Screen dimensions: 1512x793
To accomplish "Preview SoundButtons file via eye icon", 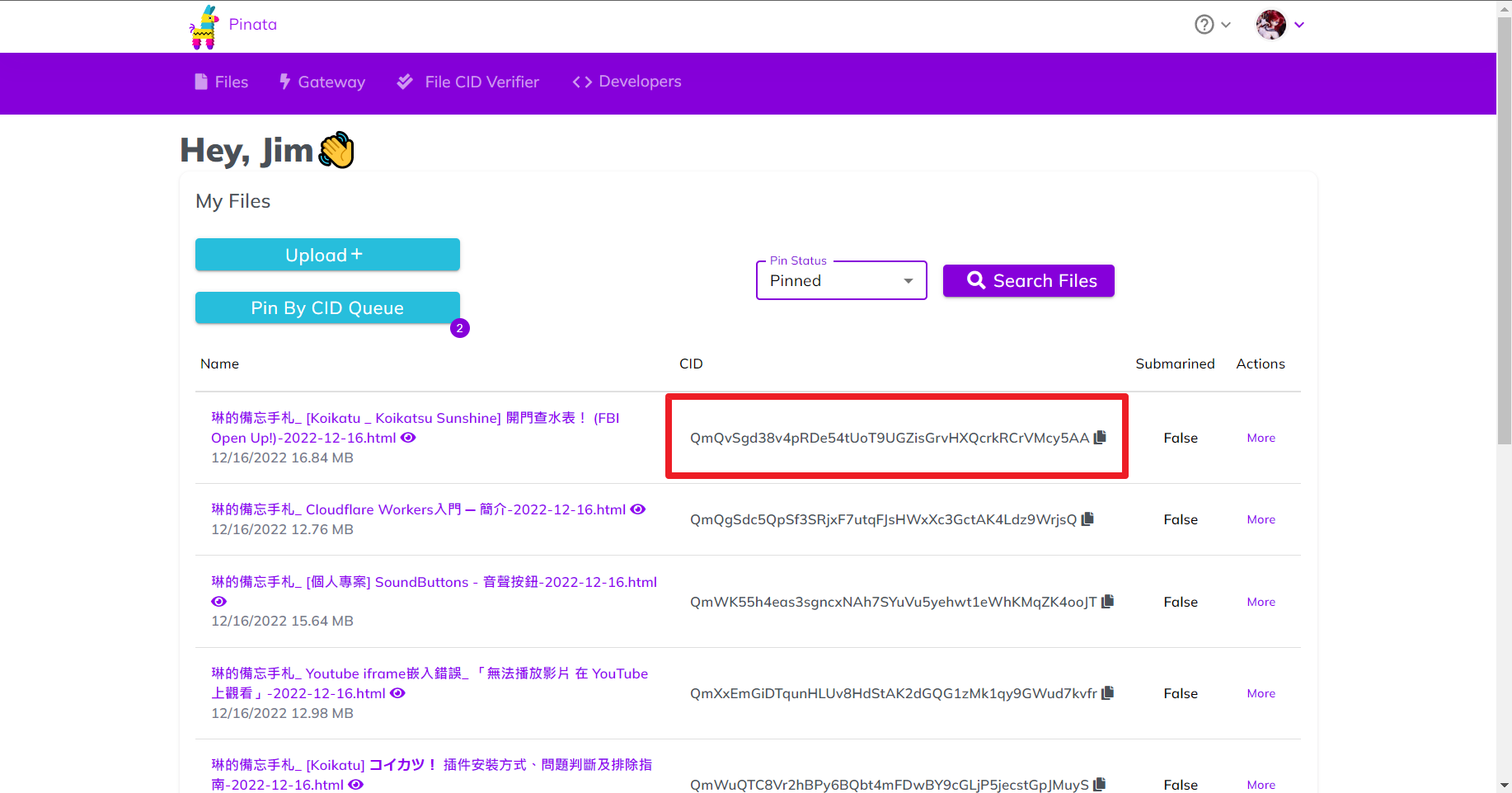I will [218, 602].
